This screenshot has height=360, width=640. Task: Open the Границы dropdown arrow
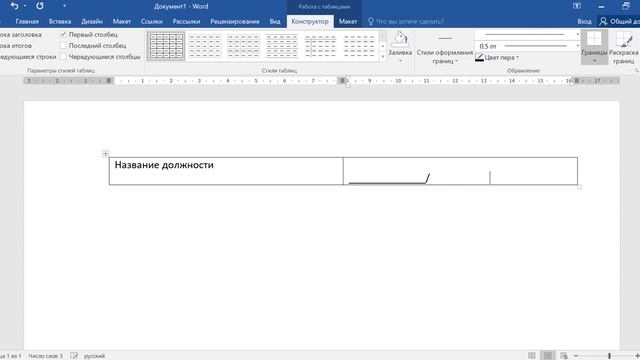[594, 61]
